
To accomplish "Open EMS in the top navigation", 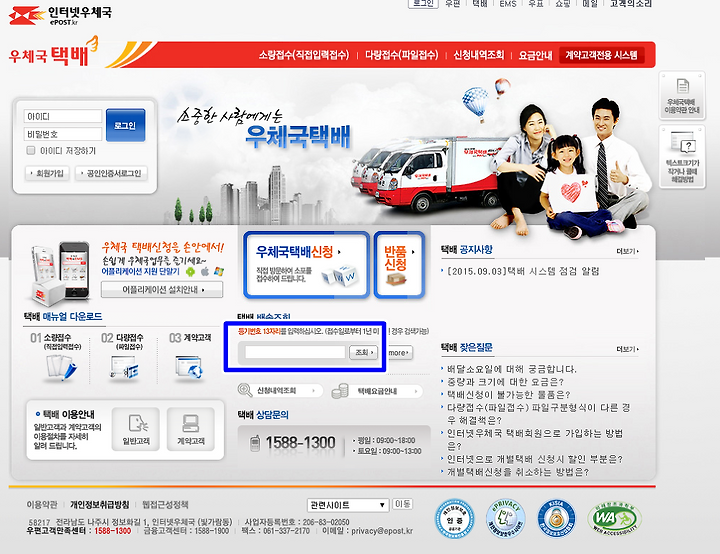I will coord(508,4).
